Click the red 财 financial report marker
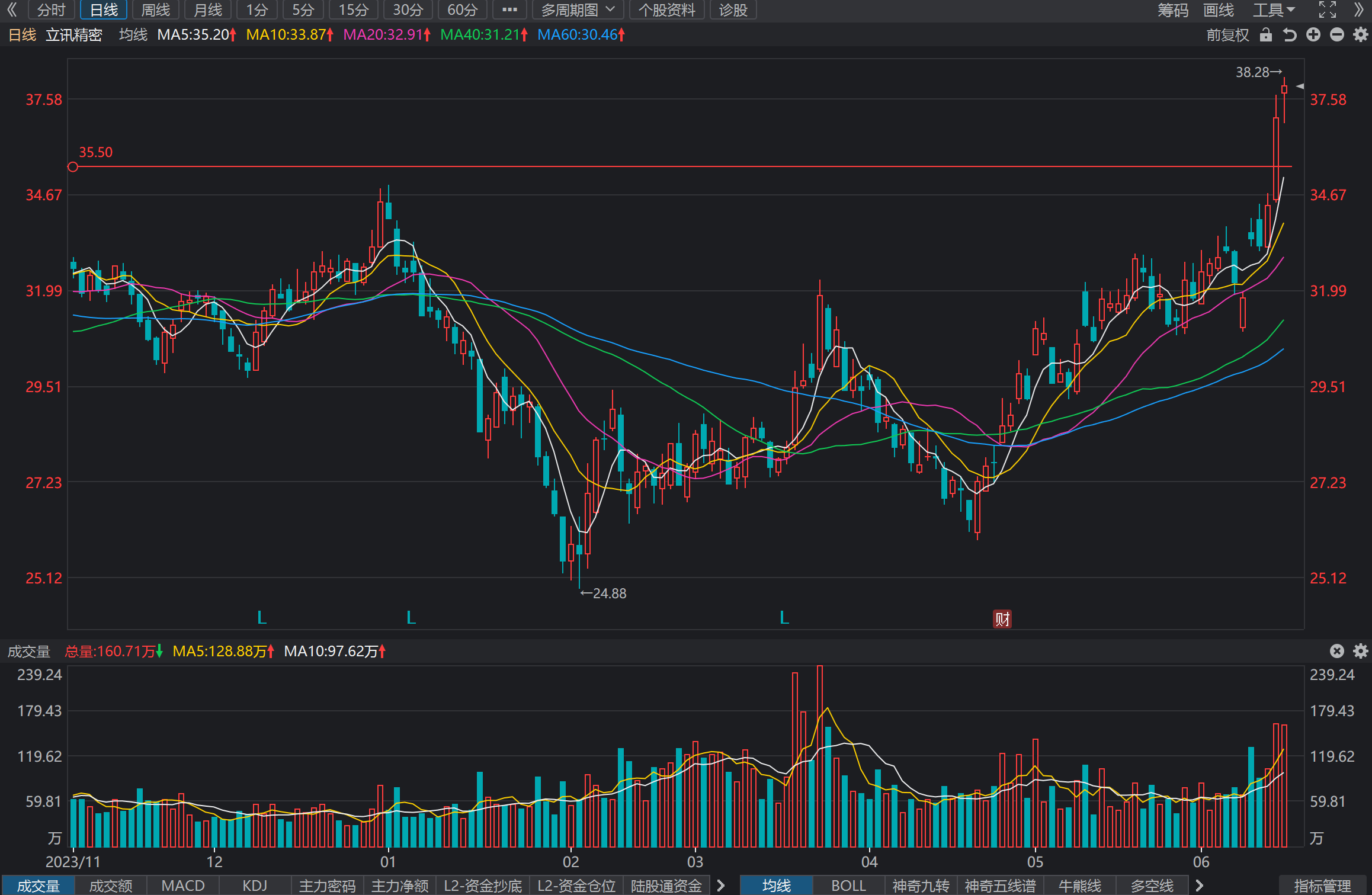Image resolution: width=1372 pixels, height=895 pixels. (x=1002, y=619)
